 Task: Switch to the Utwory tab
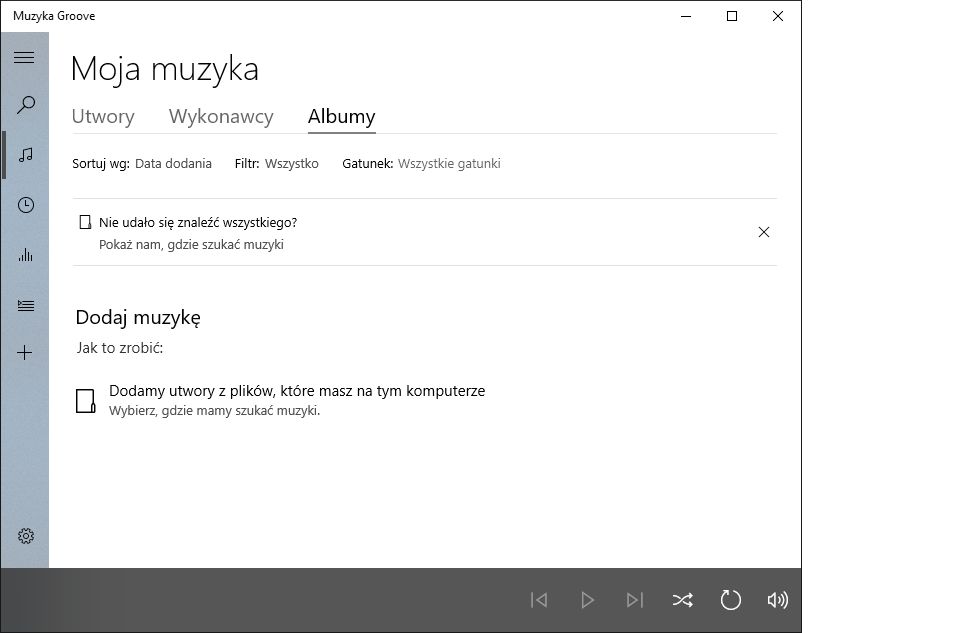[x=103, y=116]
